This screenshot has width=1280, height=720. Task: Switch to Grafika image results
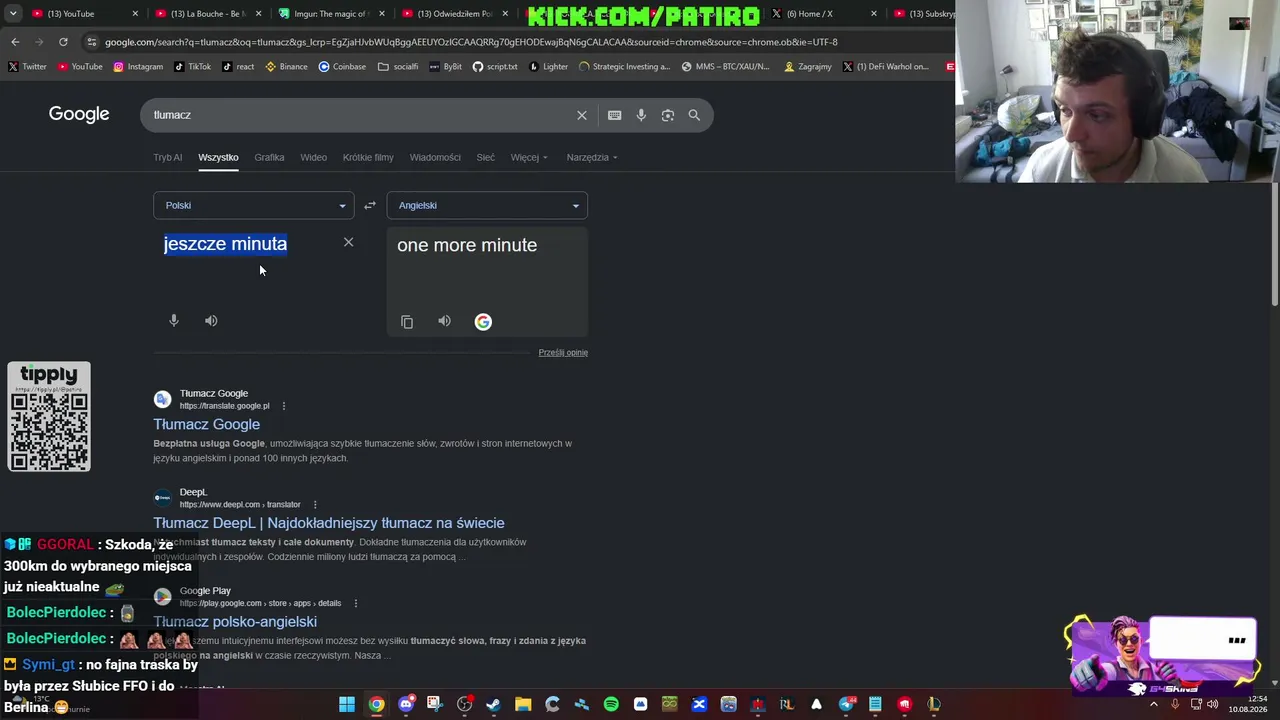click(269, 157)
